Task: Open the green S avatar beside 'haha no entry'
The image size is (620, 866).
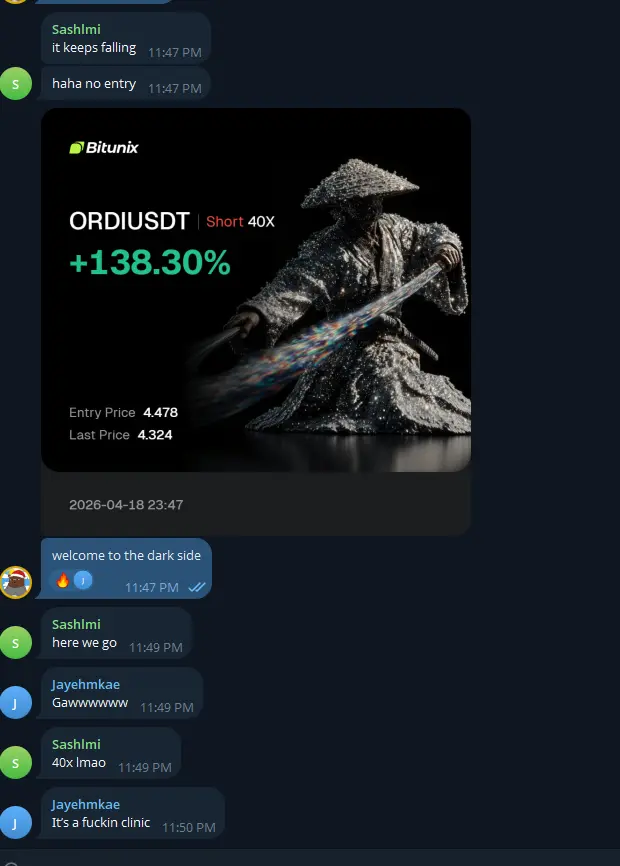Action: (15, 84)
